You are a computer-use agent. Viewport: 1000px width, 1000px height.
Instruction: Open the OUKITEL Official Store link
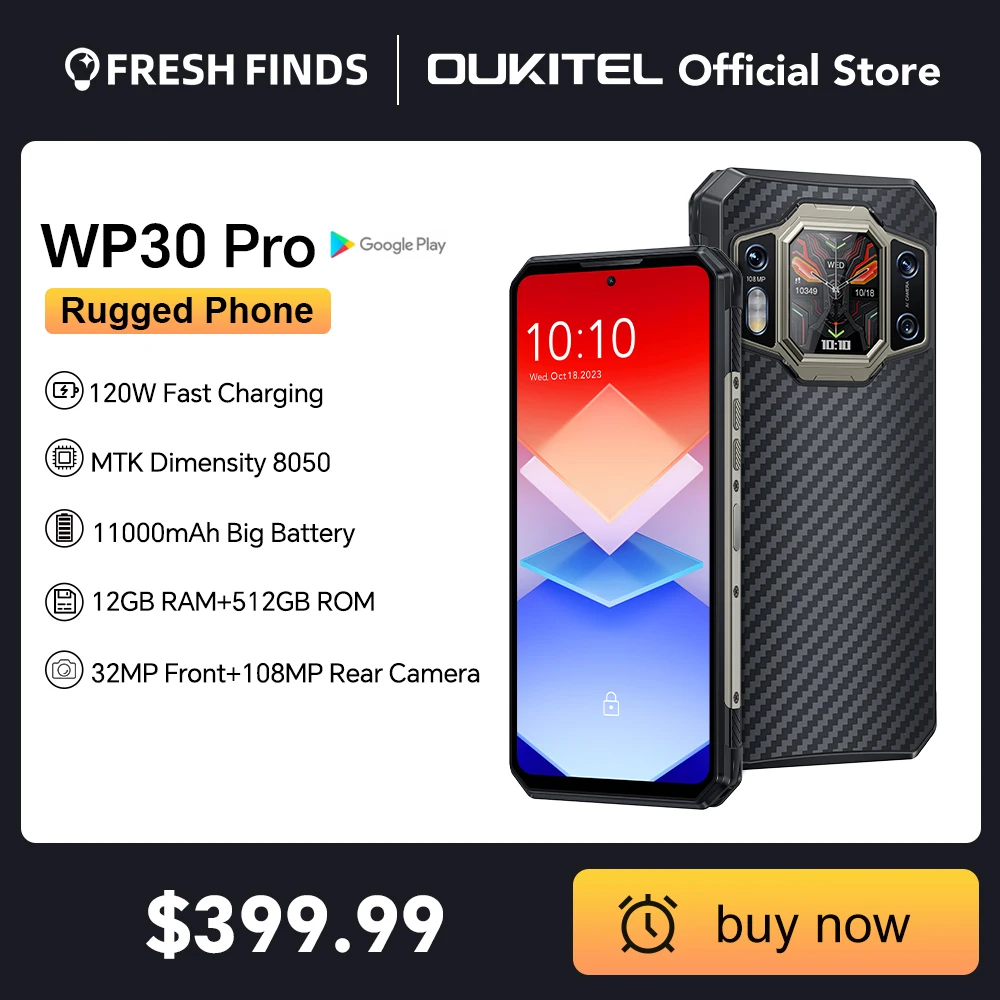coord(684,70)
